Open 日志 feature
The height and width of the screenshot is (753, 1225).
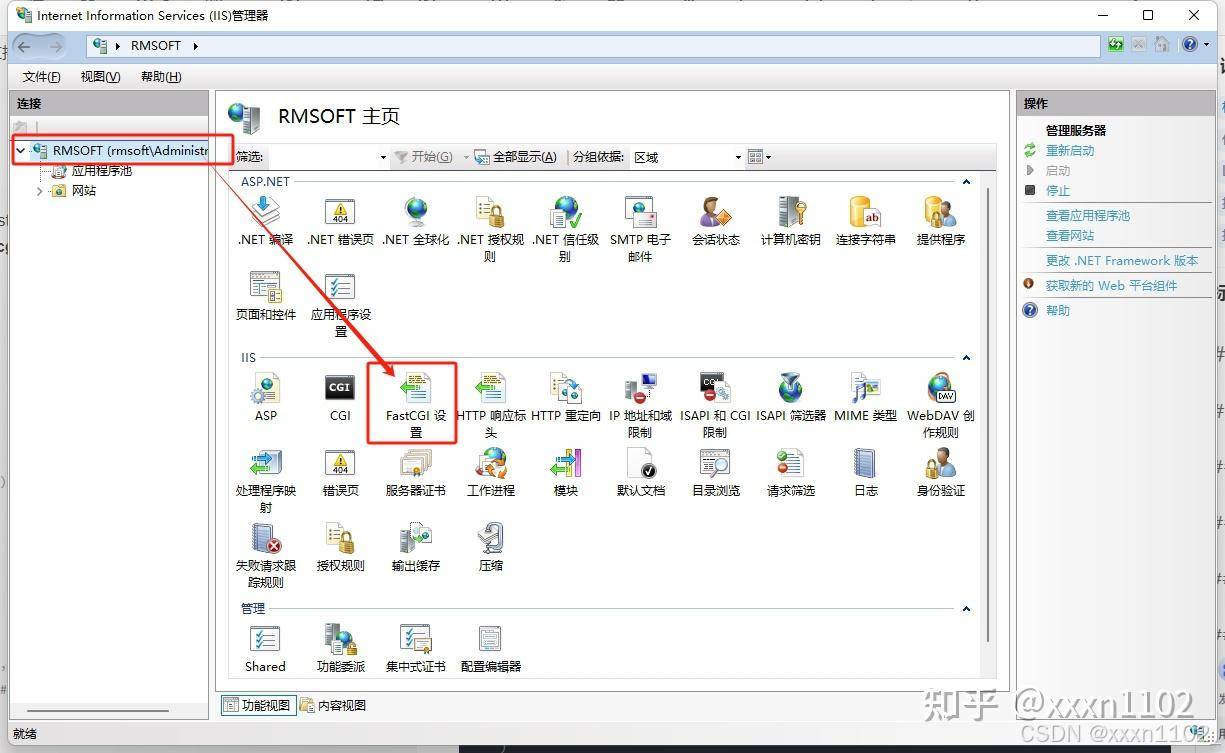tap(866, 473)
